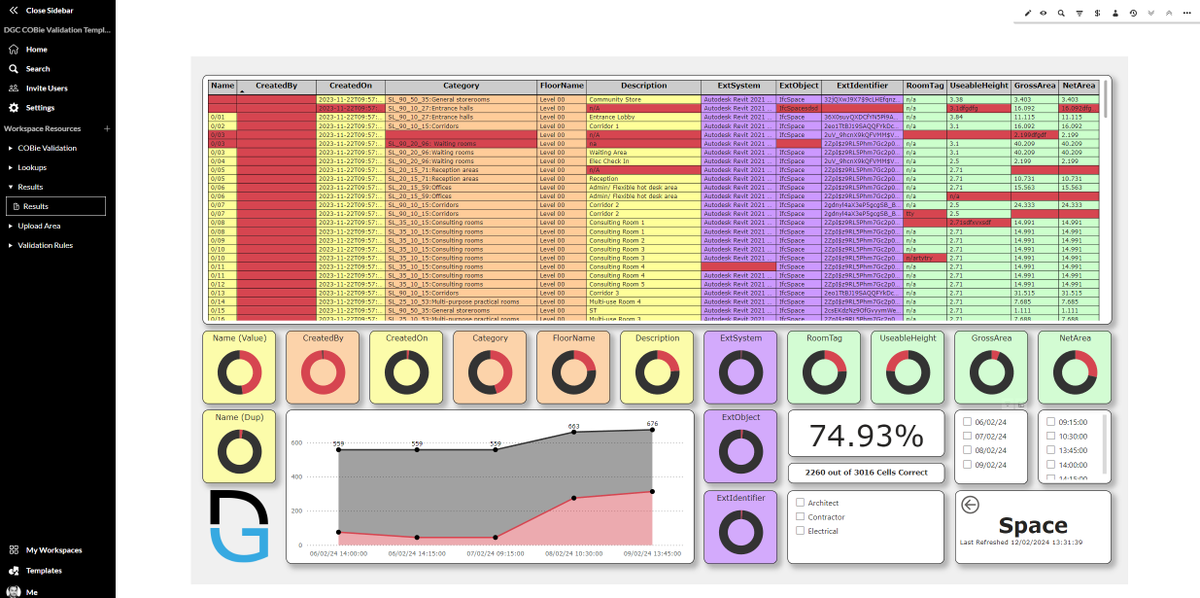
Task: Click the My Workspaces grid icon
Action: pos(13,550)
